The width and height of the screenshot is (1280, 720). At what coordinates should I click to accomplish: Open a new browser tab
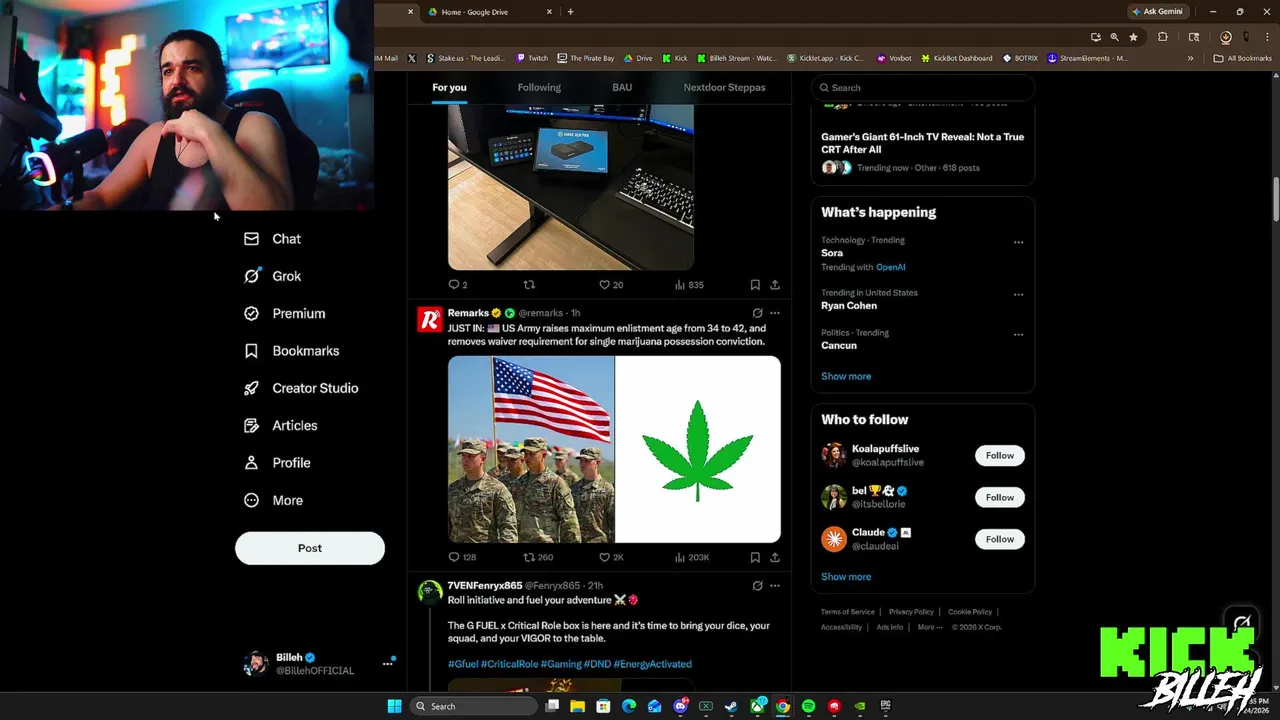[570, 12]
